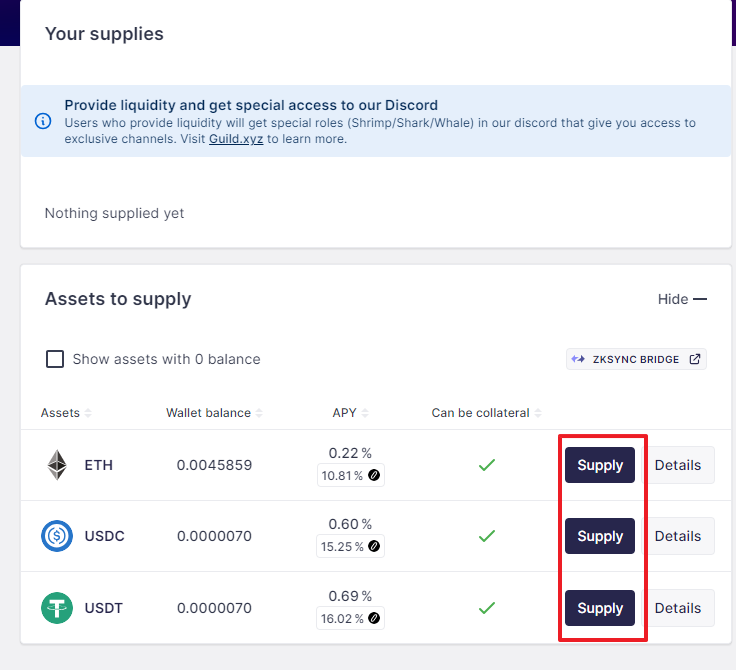The width and height of the screenshot is (736, 670).
Task: Click the USDC token icon
Action: [57, 536]
